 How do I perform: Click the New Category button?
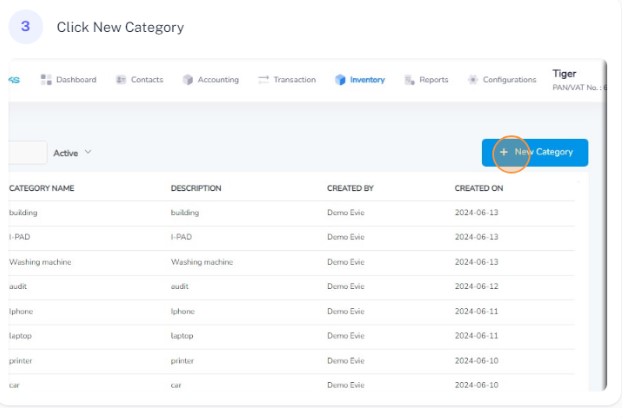[535, 153]
